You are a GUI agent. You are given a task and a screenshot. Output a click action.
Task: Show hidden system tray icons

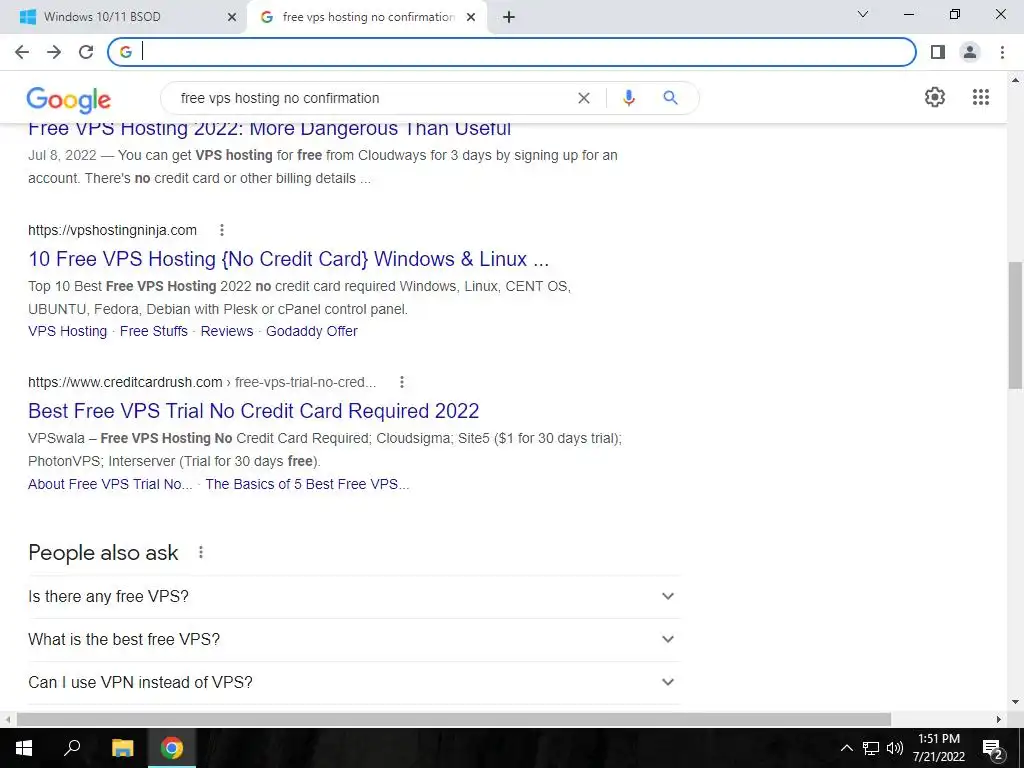(x=846, y=748)
